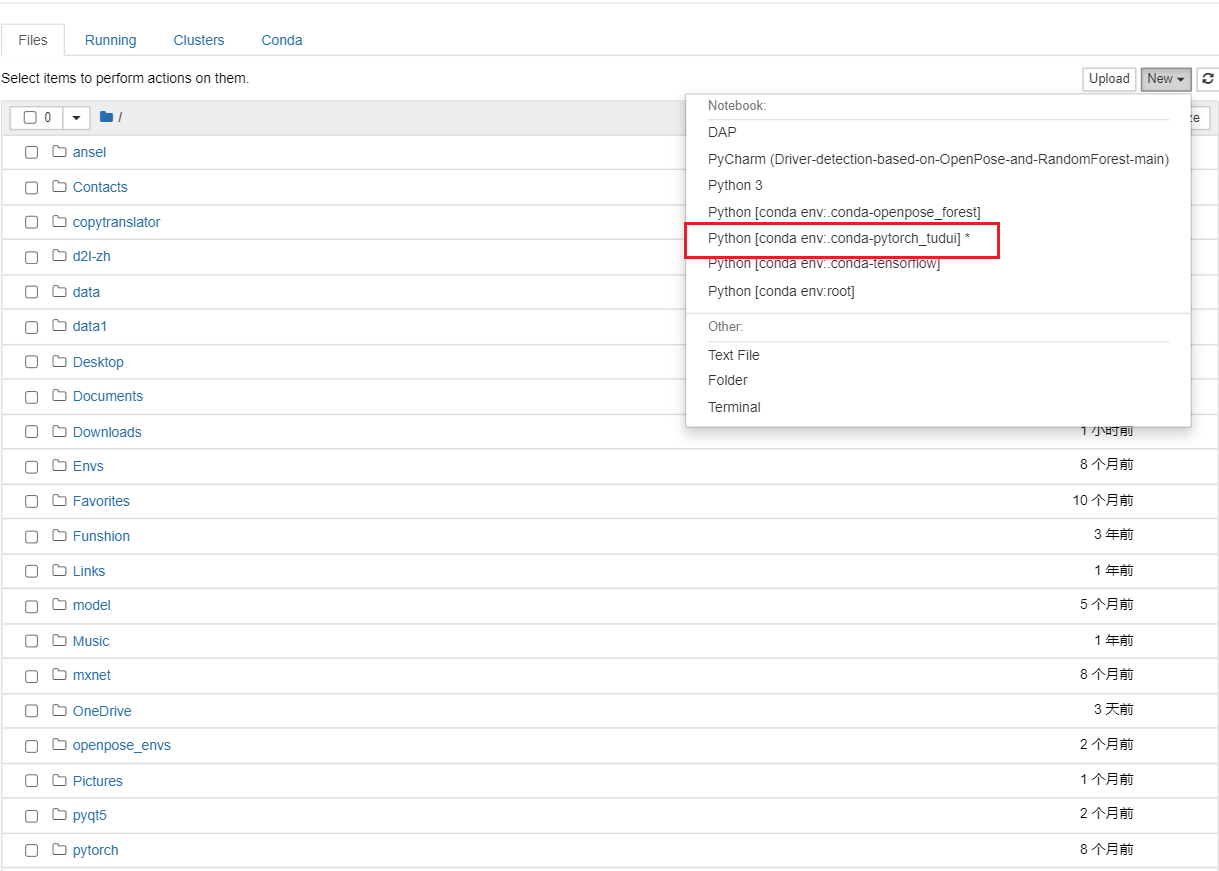
Task: Toggle the select-all items checkbox
Action: (30, 118)
